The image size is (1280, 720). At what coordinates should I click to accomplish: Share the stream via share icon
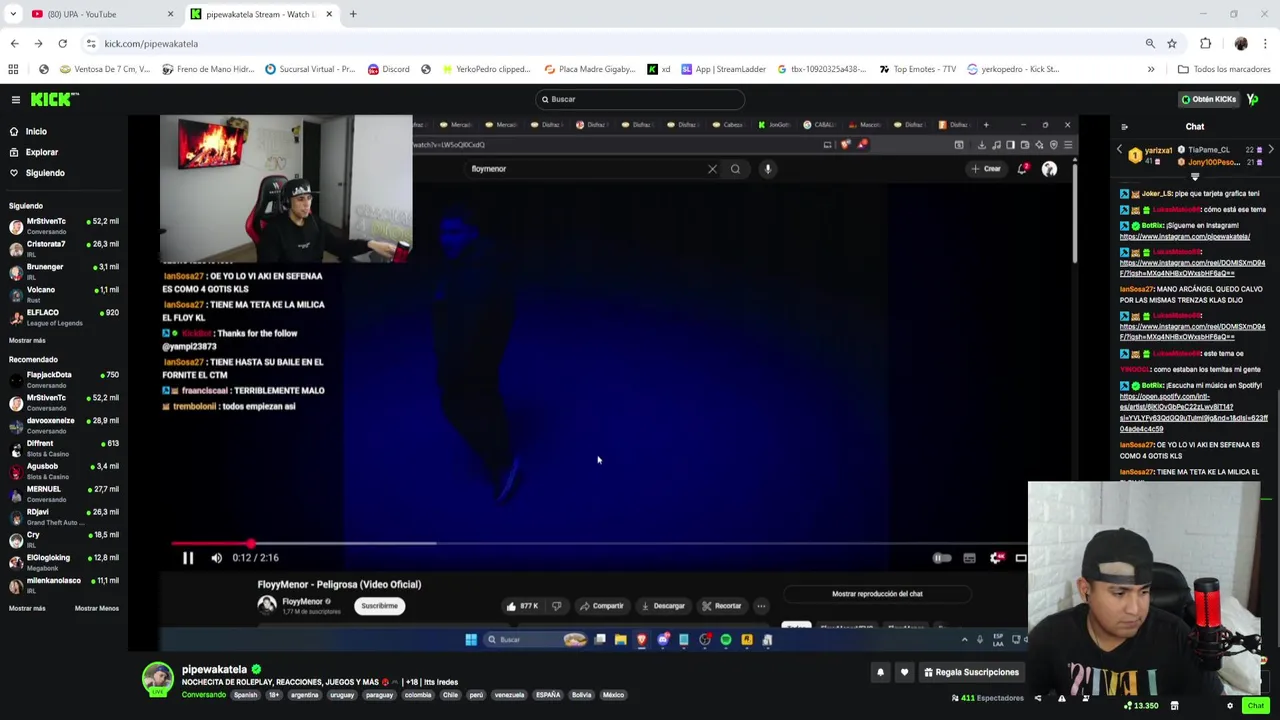(1038, 698)
